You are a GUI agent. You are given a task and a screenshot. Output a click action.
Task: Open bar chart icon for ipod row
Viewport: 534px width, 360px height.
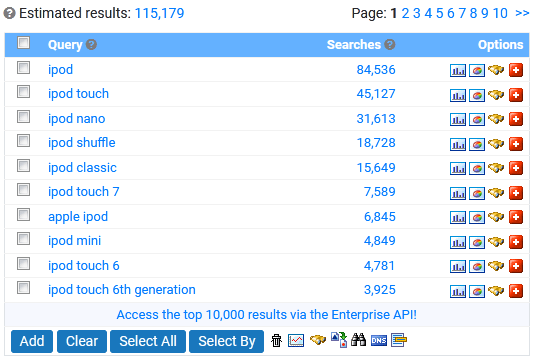(458, 71)
